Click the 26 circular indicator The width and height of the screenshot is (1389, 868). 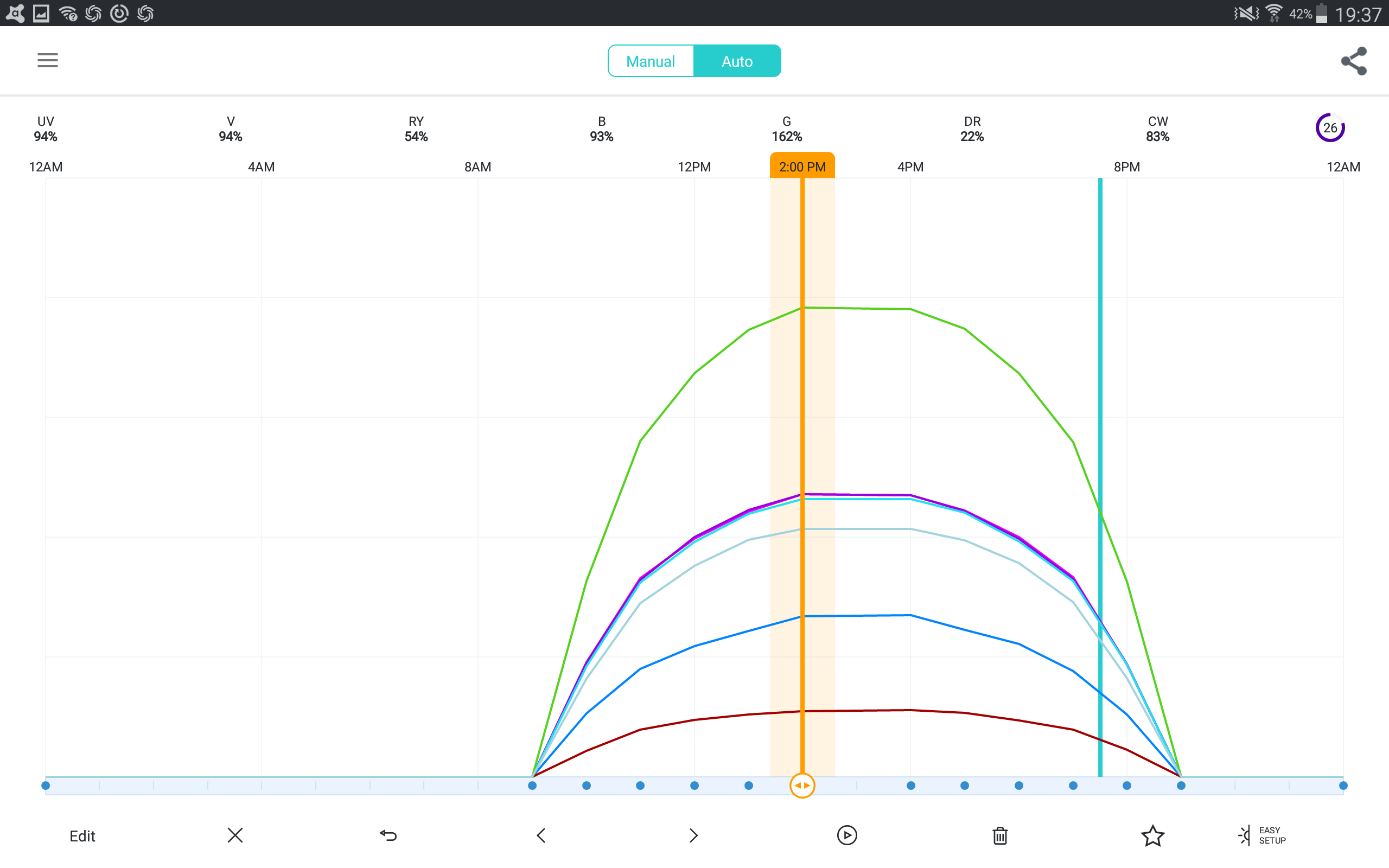tap(1330, 128)
